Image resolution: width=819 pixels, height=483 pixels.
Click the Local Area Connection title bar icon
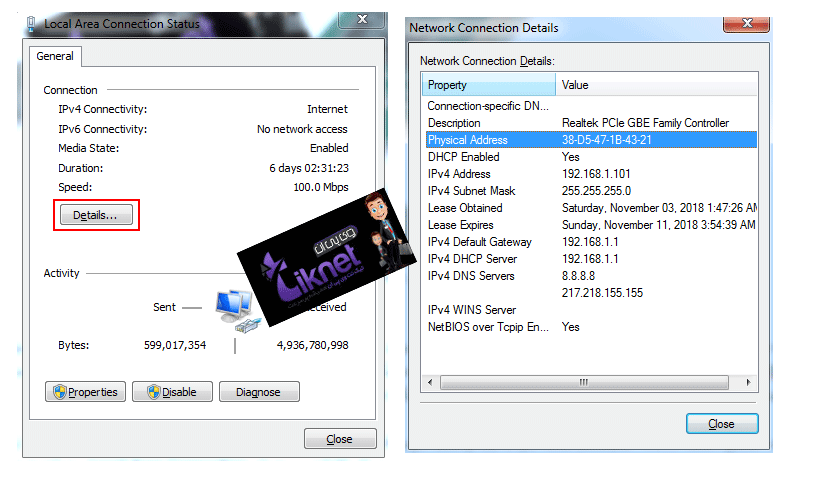click(33, 23)
